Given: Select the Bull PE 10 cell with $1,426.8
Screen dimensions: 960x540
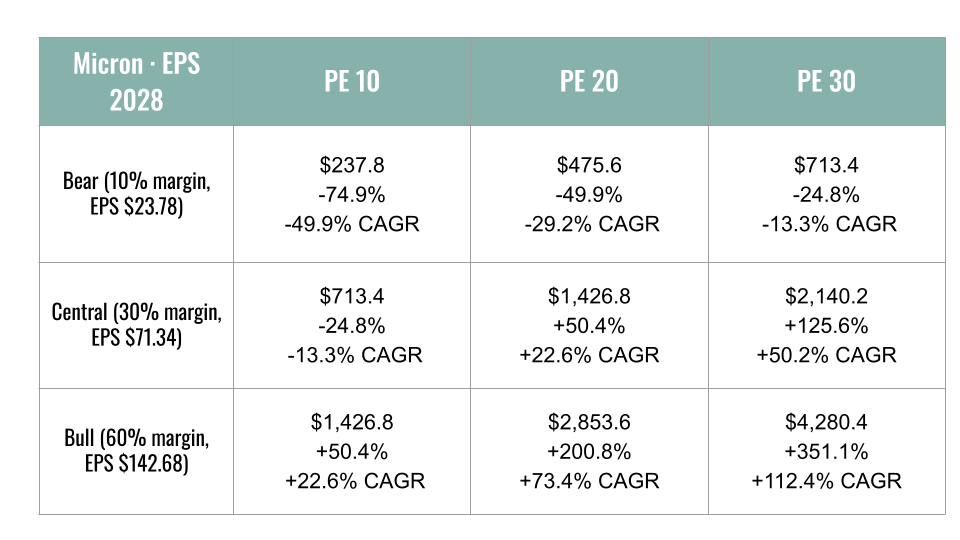Looking at the screenshot, I should pyautogui.click(x=352, y=451).
